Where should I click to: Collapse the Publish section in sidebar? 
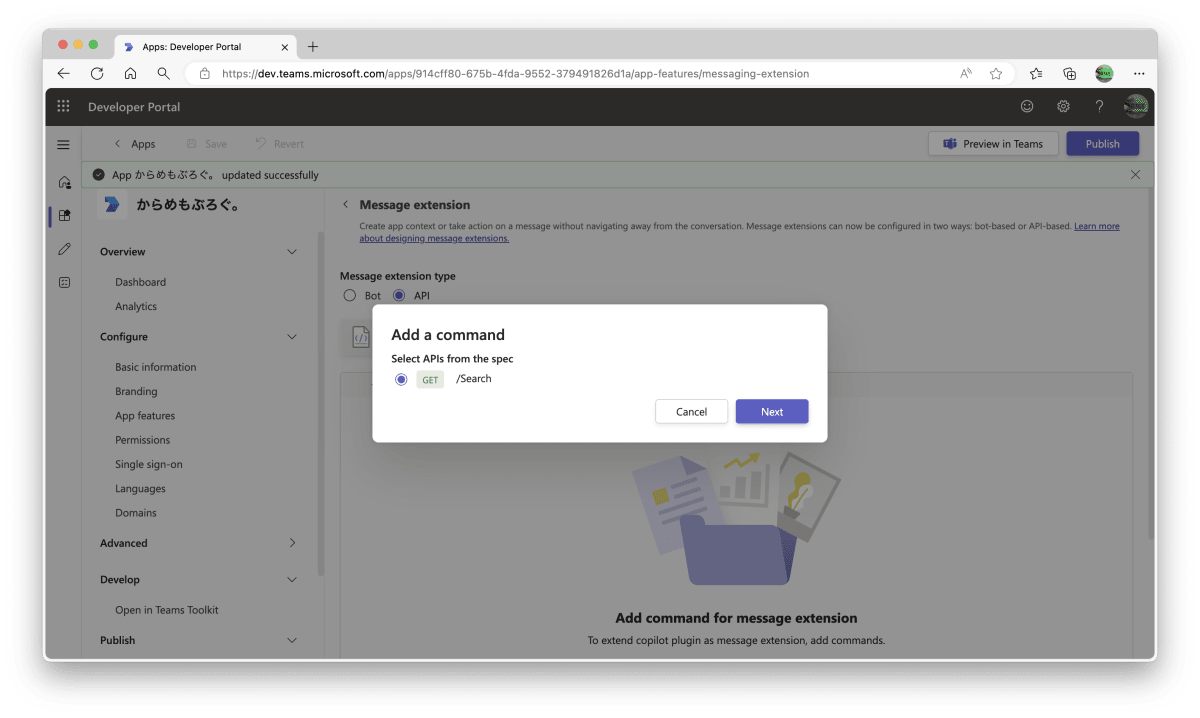(x=292, y=640)
